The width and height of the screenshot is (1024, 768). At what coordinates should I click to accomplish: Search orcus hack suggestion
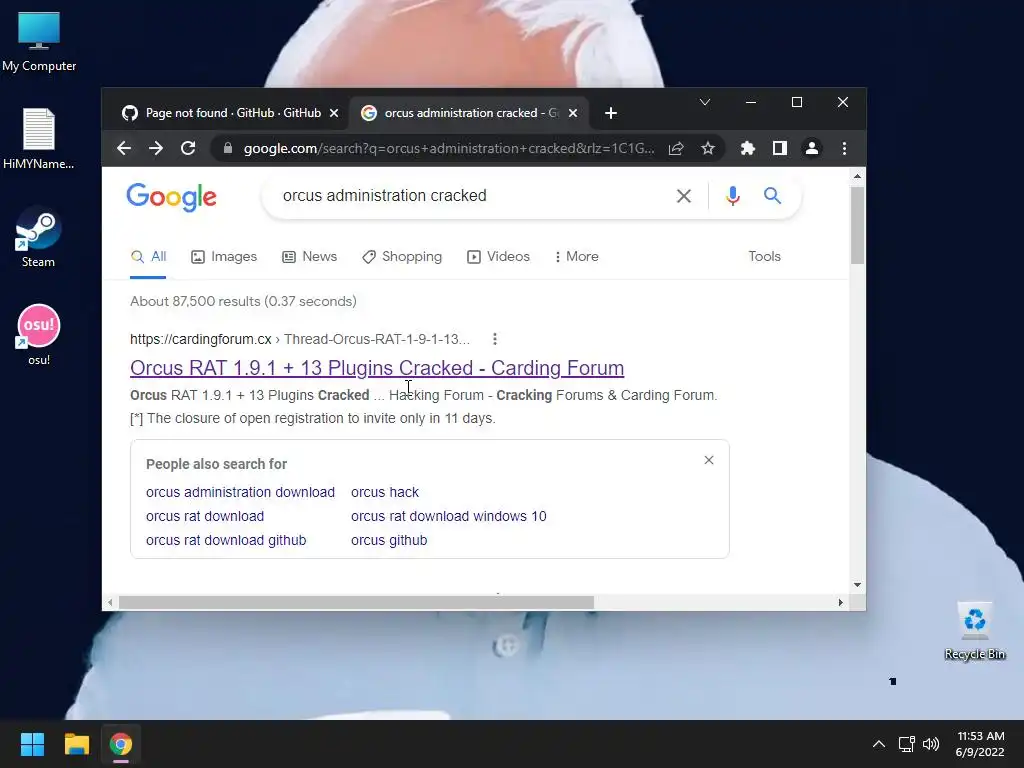385,492
